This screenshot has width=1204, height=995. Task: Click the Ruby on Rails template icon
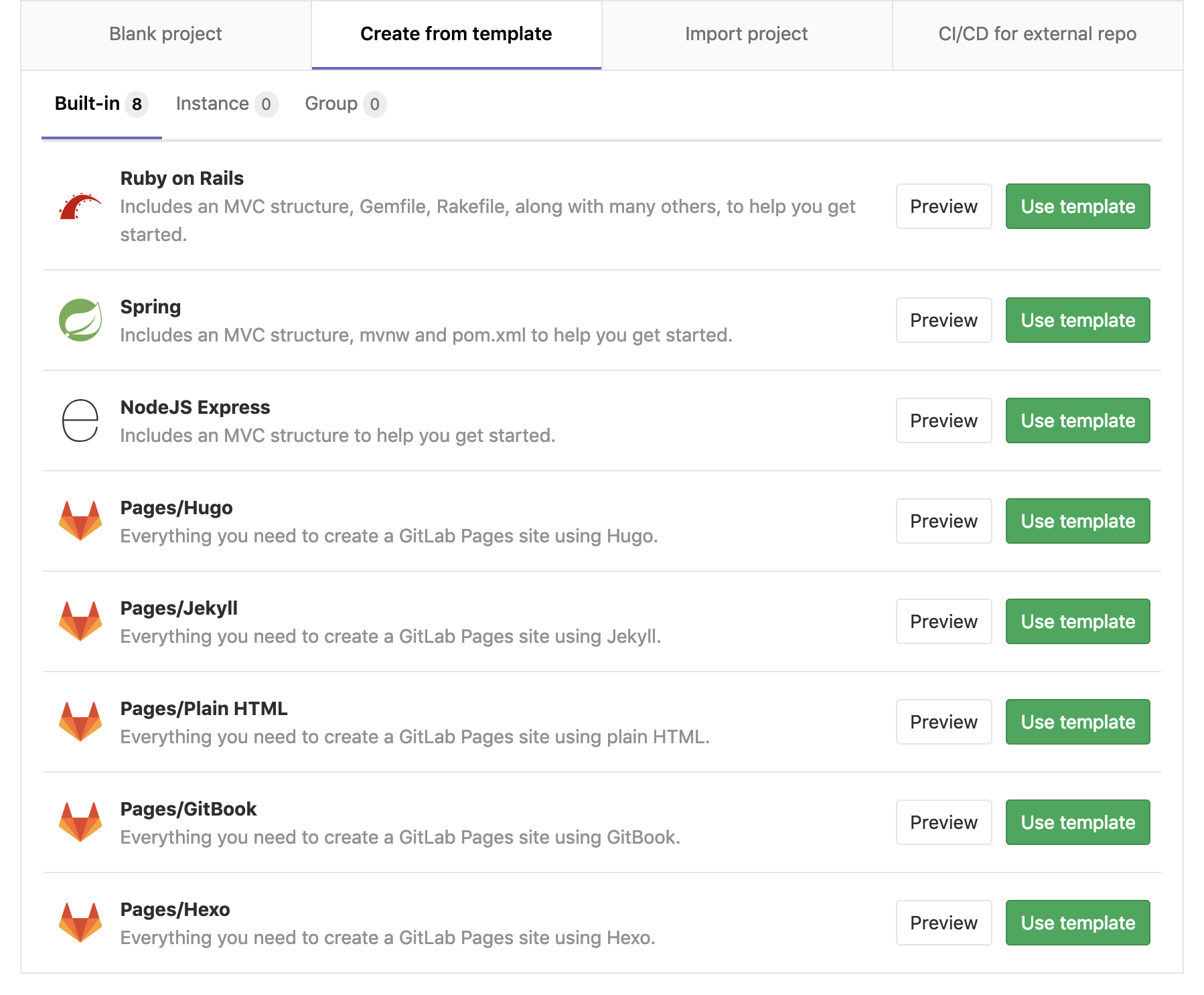point(80,206)
